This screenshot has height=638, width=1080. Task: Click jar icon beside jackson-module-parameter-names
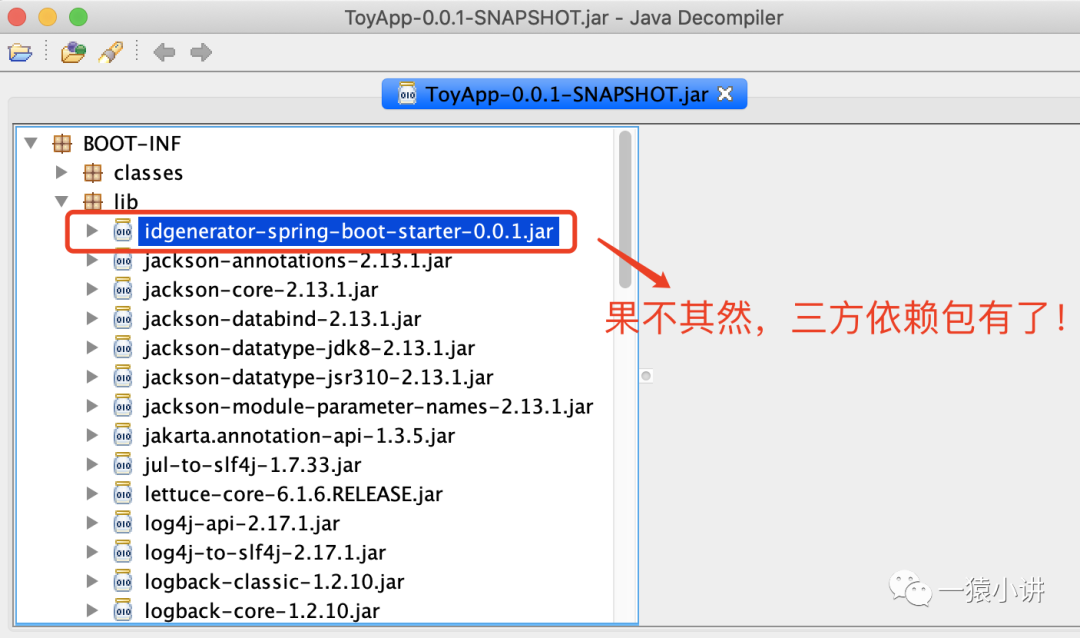coord(123,407)
